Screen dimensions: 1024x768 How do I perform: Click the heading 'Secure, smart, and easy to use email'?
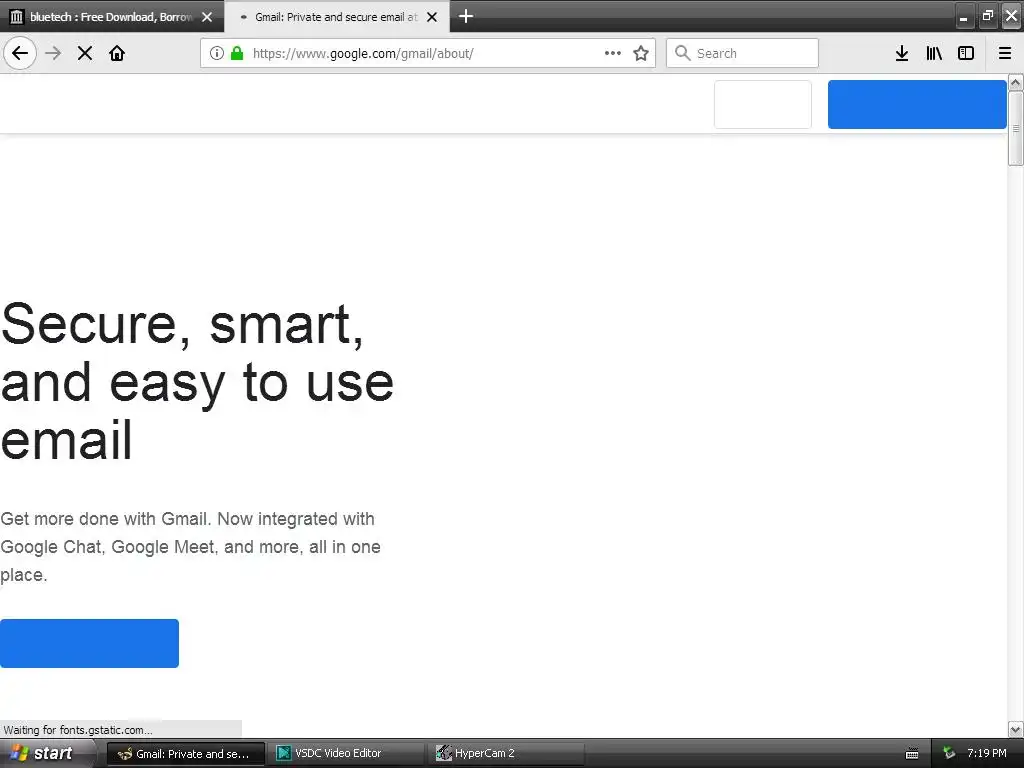pos(197,381)
